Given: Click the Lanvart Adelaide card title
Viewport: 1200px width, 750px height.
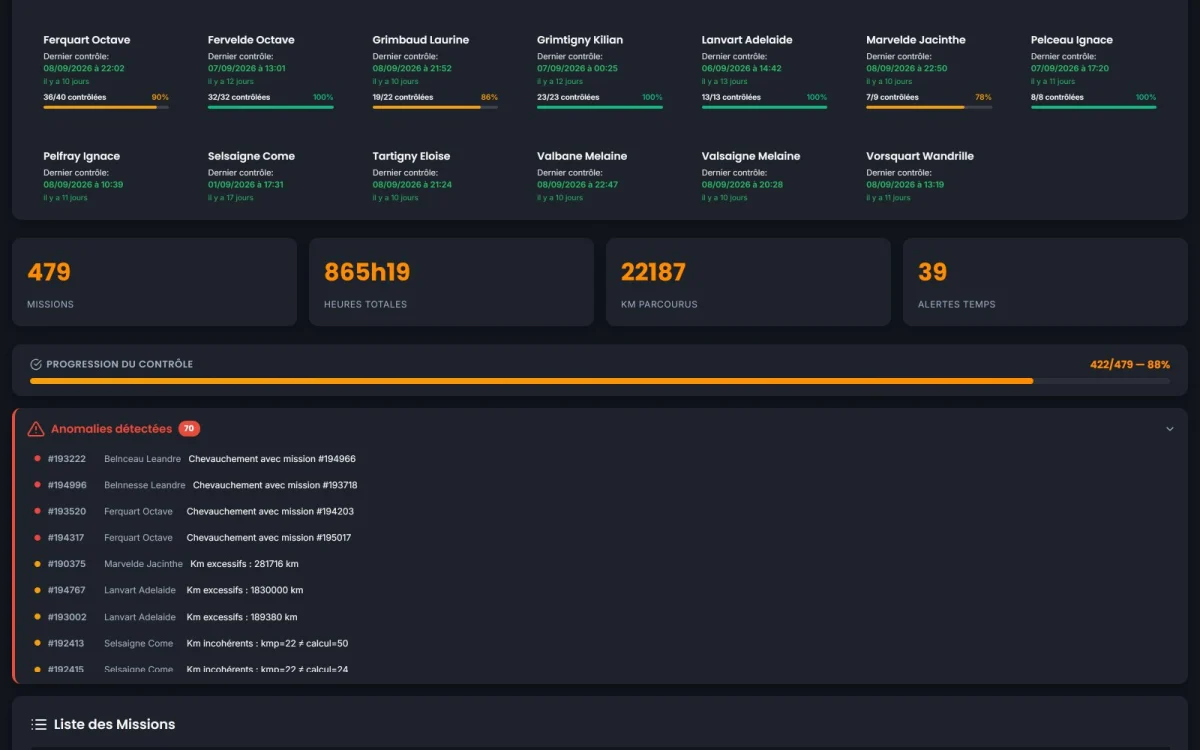Looking at the screenshot, I should coord(747,40).
